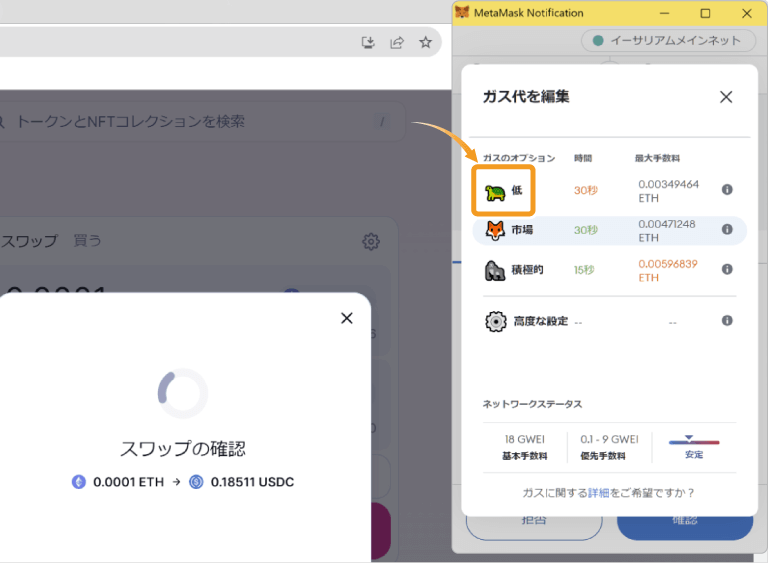
Task: Bookmark this page with the star icon
Action: 426,43
